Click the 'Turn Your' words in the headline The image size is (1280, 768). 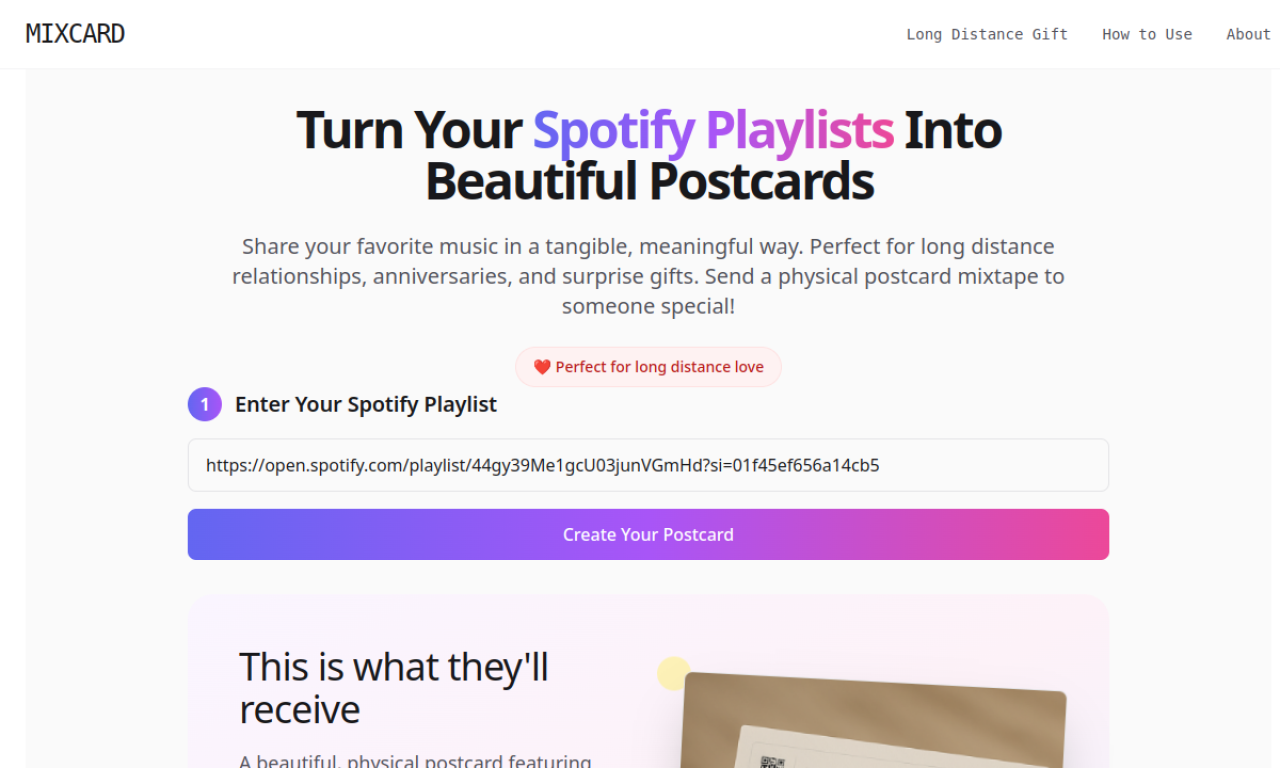pyautogui.click(x=408, y=130)
